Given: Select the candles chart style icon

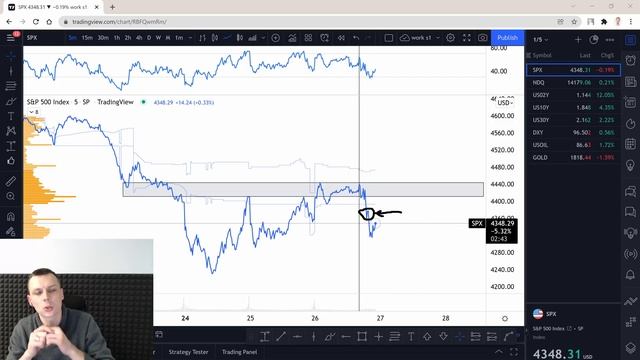Looking at the screenshot, I should pyautogui.click(x=215, y=38).
